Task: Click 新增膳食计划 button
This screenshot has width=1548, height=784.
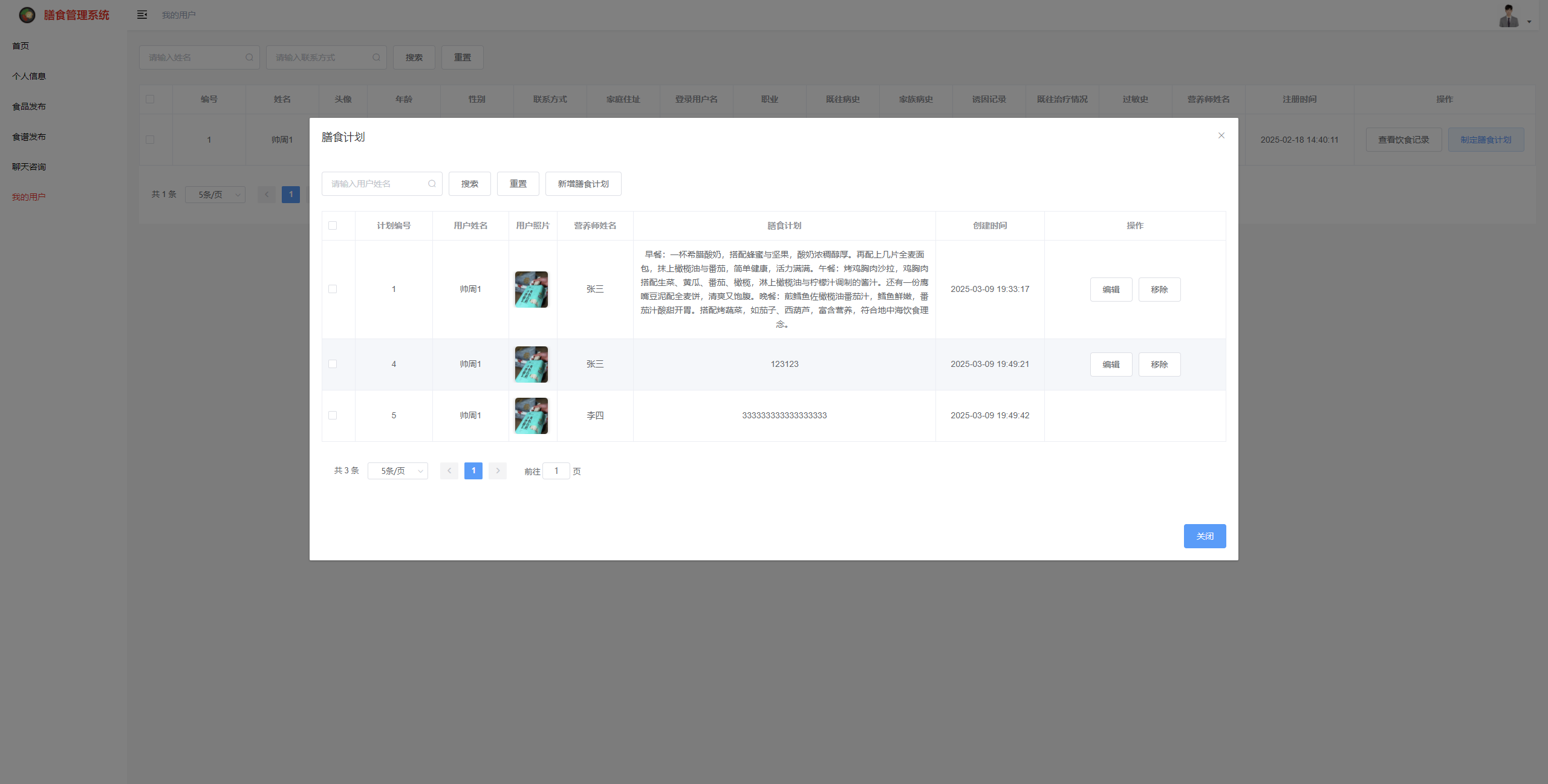Action: [584, 184]
